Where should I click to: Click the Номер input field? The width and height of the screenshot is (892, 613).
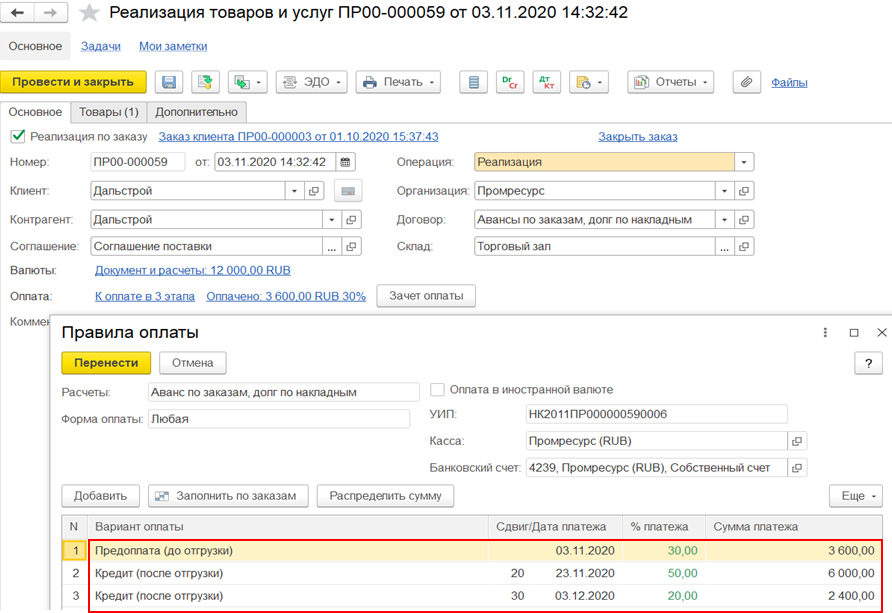click(x=138, y=162)
